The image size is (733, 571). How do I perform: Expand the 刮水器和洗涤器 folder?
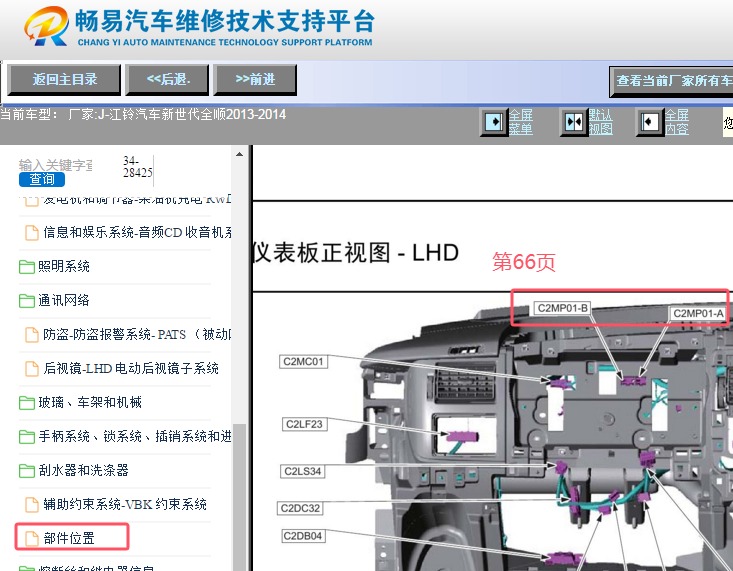[83, 470]
